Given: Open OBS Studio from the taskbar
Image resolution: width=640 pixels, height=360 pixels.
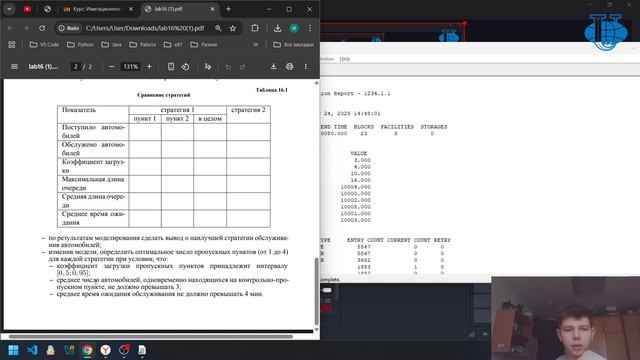Looking at the screenshot, I should (124, 350).
